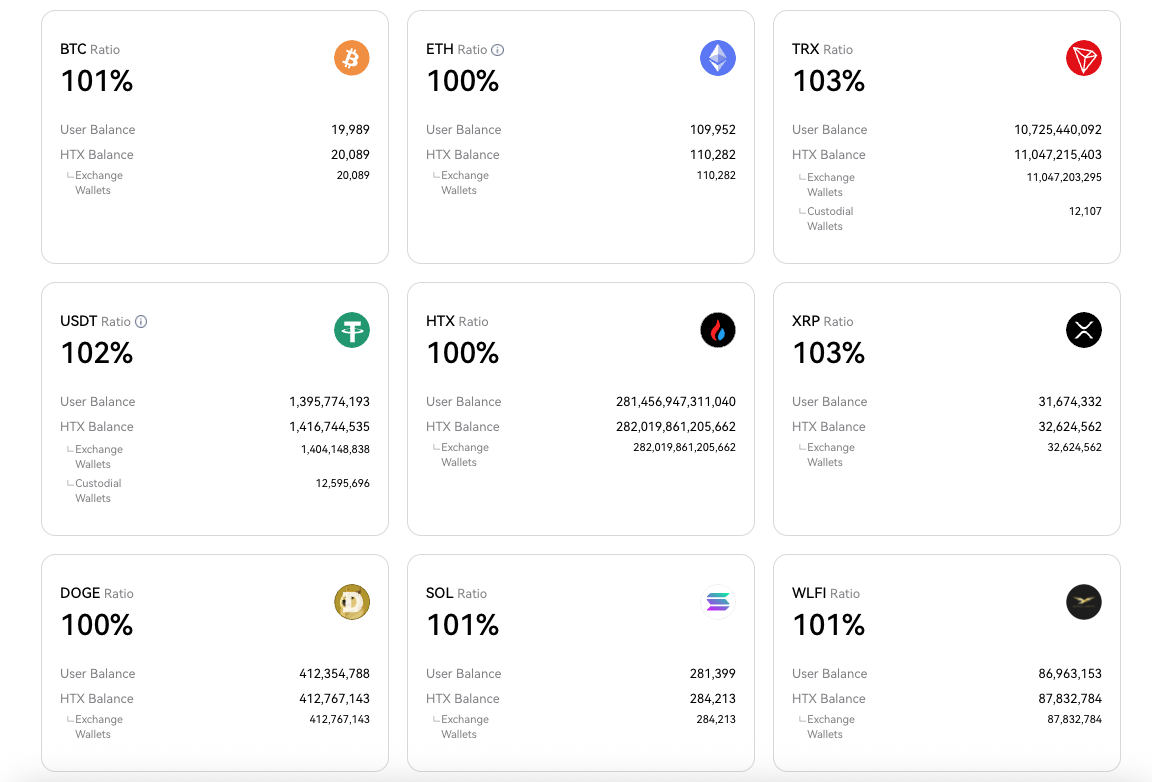Click the Bitcoin orange coin icon
Image resolution: width=1152 pixels, height=782 pixels.
[352, 58]
